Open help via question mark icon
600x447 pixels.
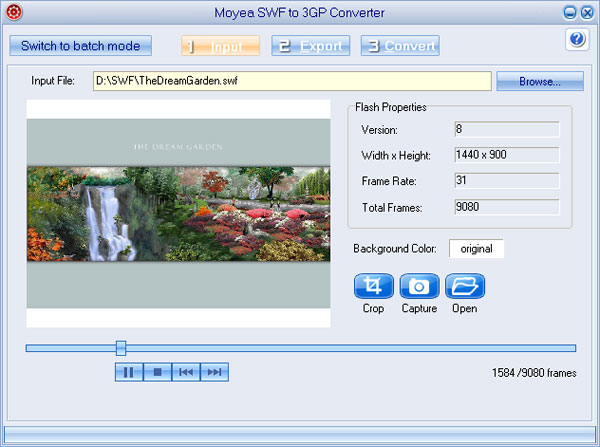tap(577, 39)
